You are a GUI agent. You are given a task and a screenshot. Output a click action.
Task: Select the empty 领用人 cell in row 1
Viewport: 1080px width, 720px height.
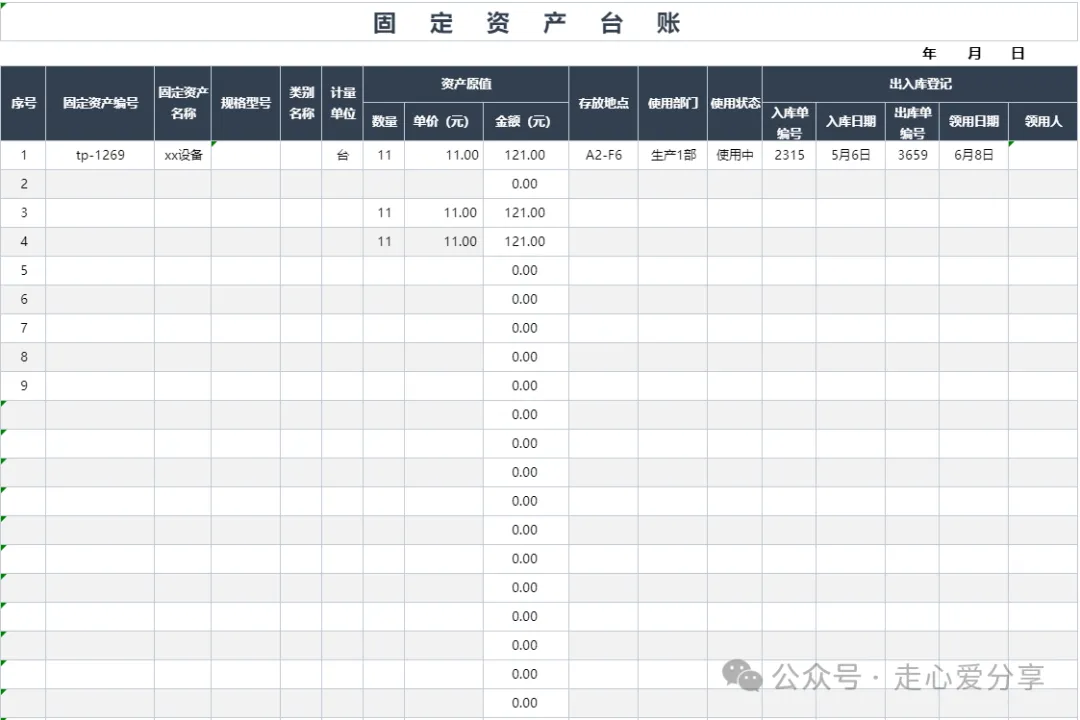tap(1043, 155)
